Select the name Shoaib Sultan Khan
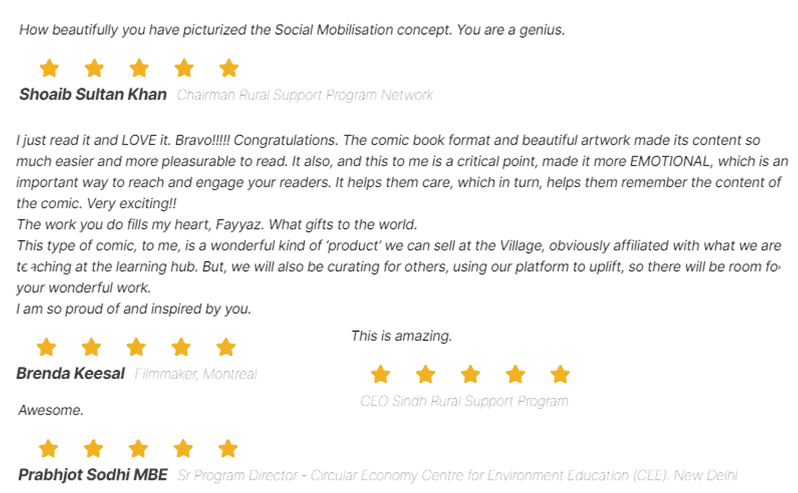Image resolution: width=798 pixels, height=493 pixels. (x=93, y=94)
